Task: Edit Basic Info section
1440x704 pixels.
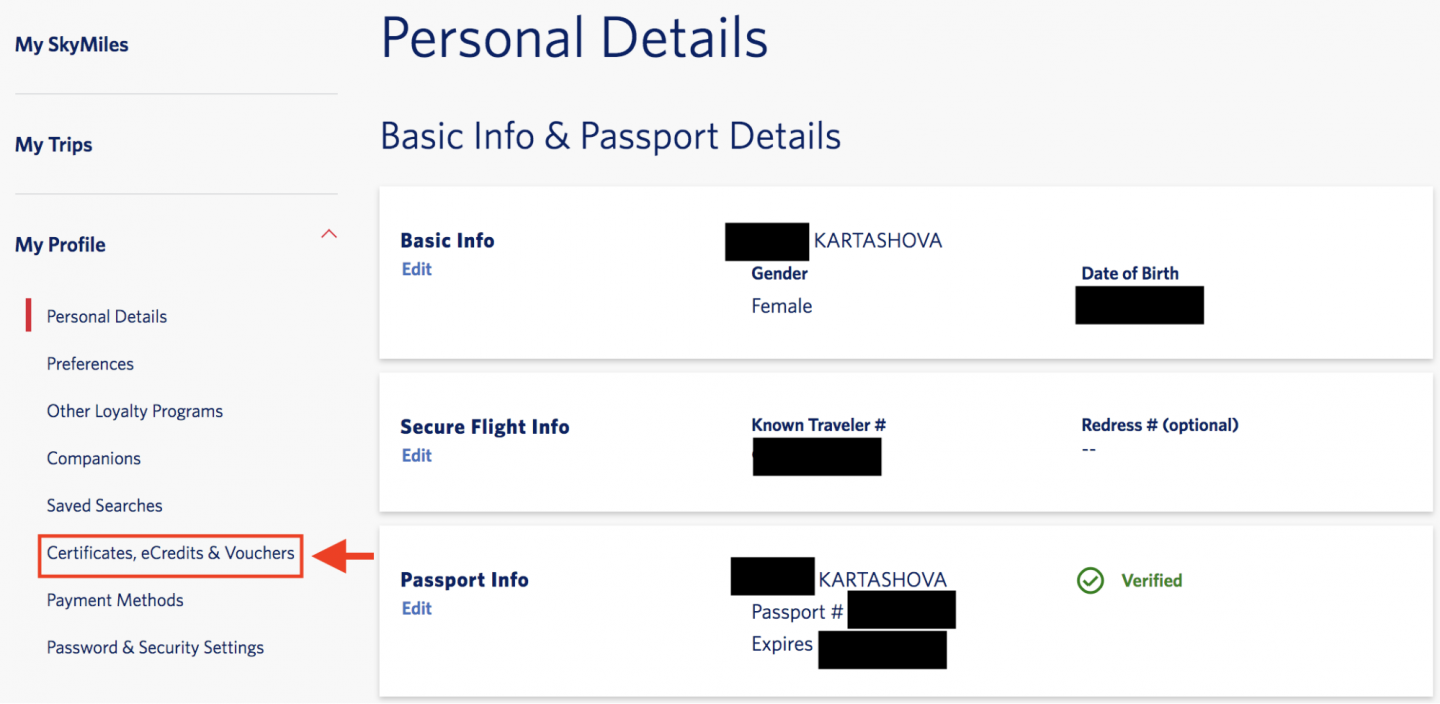Action: pyautogui.click(x=416, y=270)
